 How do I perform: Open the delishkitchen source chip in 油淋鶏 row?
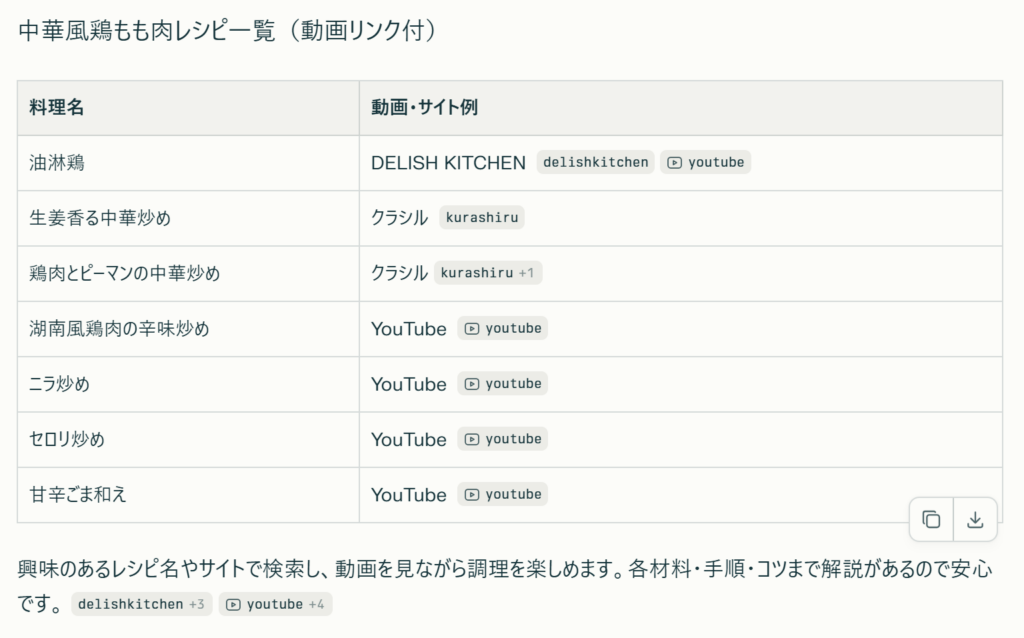[596, 162]
